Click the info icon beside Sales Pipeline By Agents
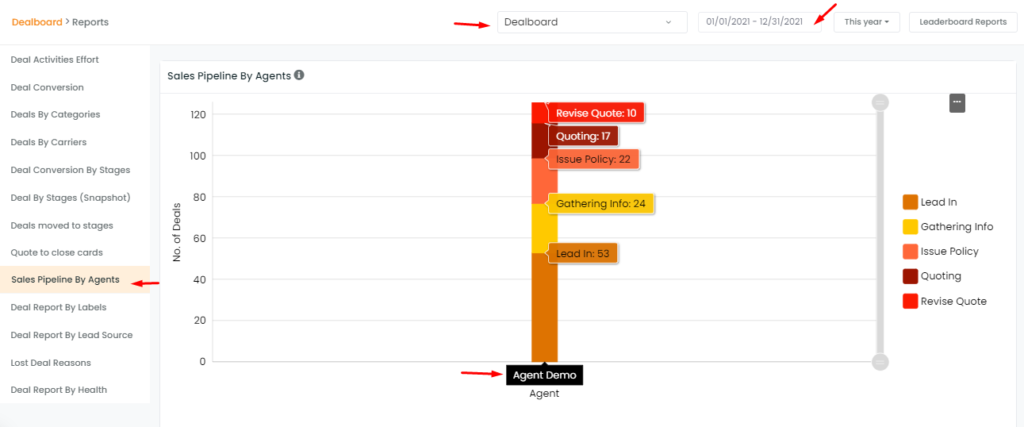Viewport: 1024px width, 427px height. [299, 75]
